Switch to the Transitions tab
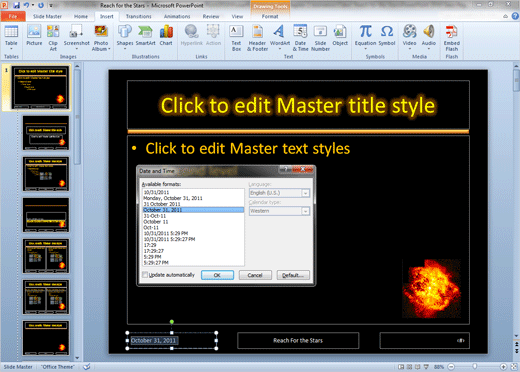Image resolution: width=520 pixels, height=372 pixels. click(x=138, y=16)
